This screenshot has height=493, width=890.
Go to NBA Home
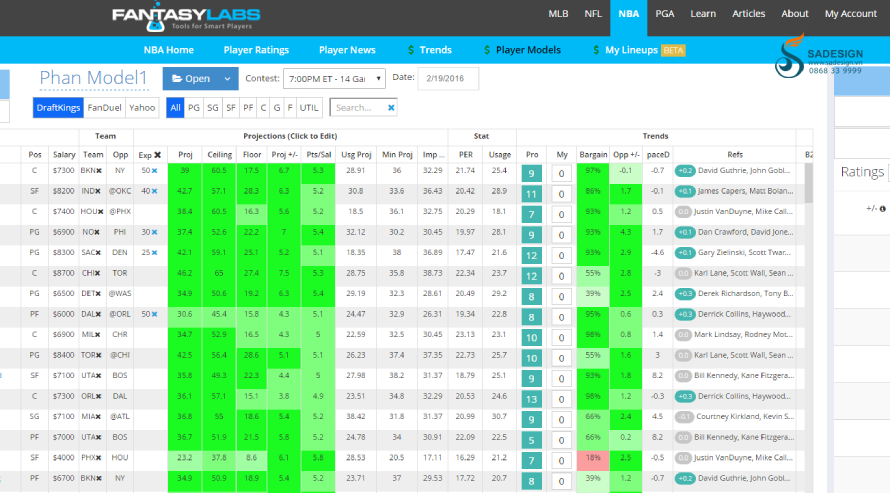[169, 50]
